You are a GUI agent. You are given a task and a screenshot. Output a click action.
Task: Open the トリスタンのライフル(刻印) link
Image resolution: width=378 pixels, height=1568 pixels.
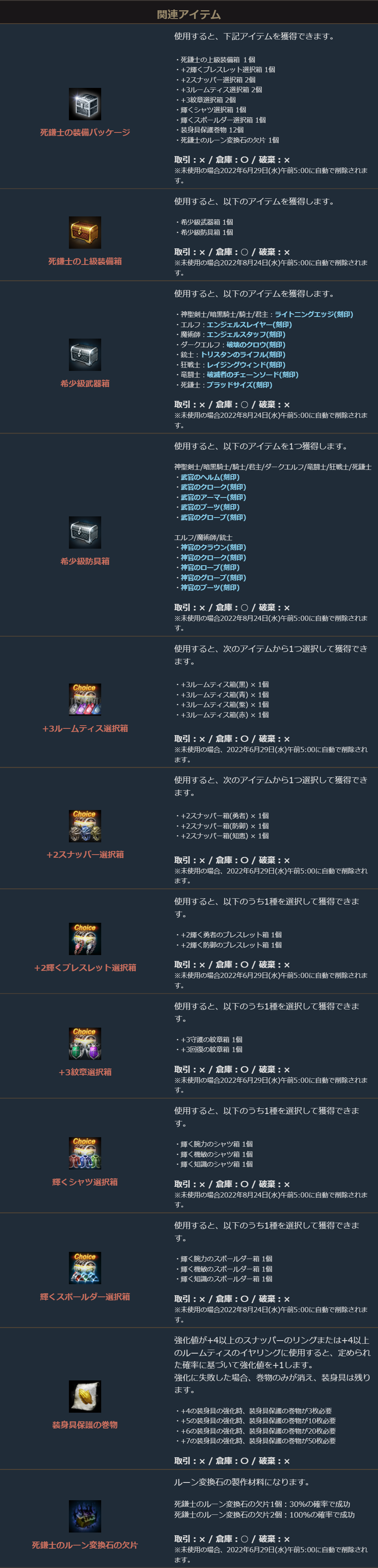tap(243, 354)
